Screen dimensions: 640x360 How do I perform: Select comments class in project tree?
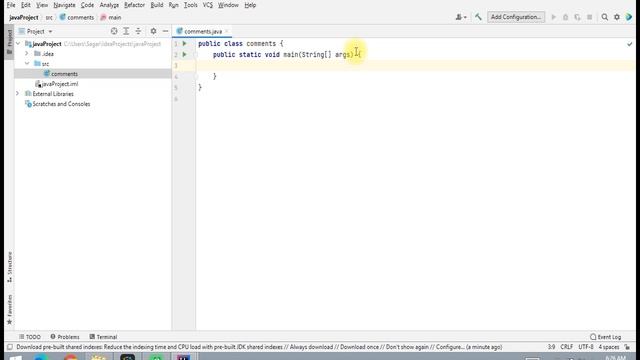coord(93,74)
